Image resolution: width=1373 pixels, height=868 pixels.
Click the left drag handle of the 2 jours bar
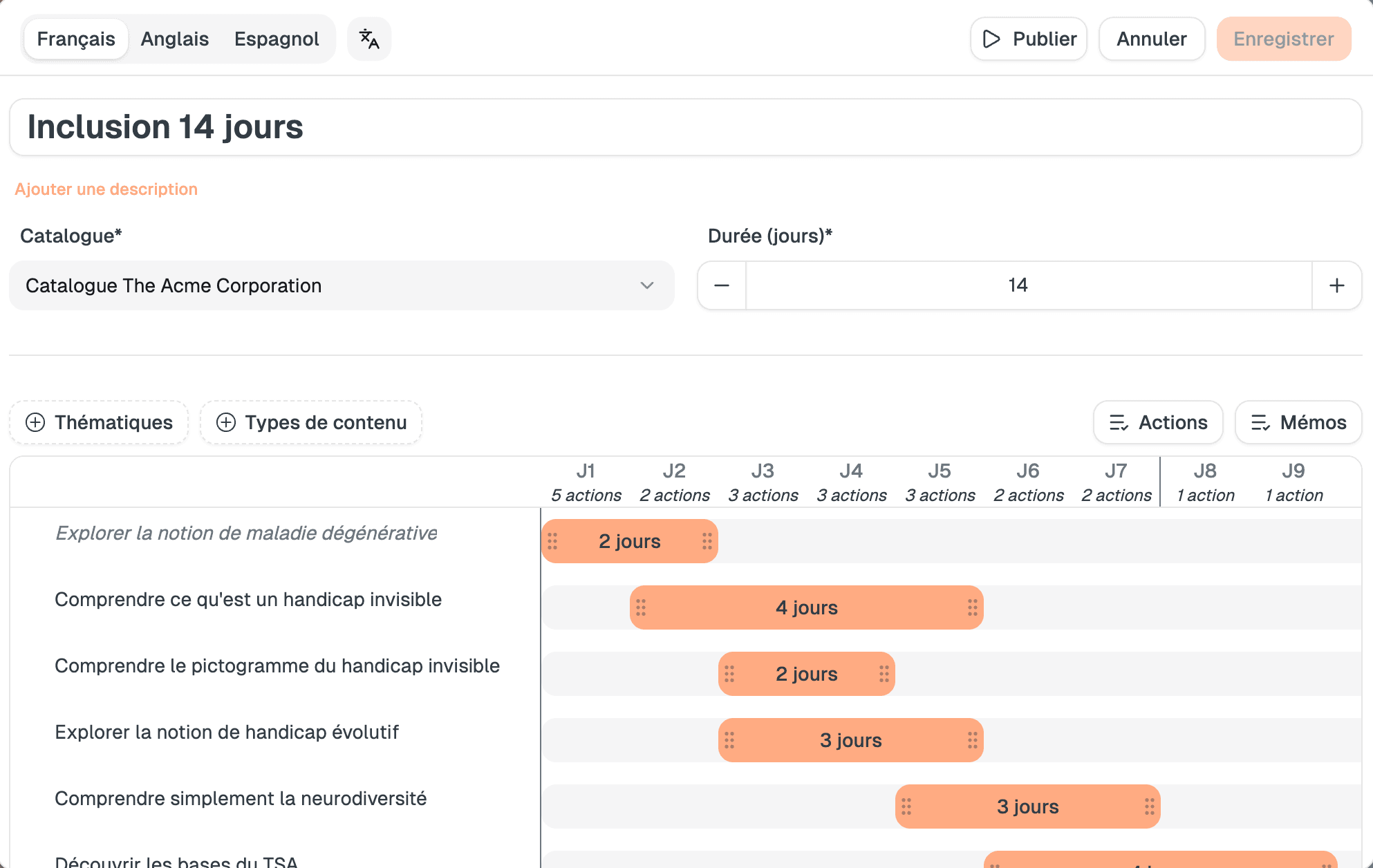point(553,541)
